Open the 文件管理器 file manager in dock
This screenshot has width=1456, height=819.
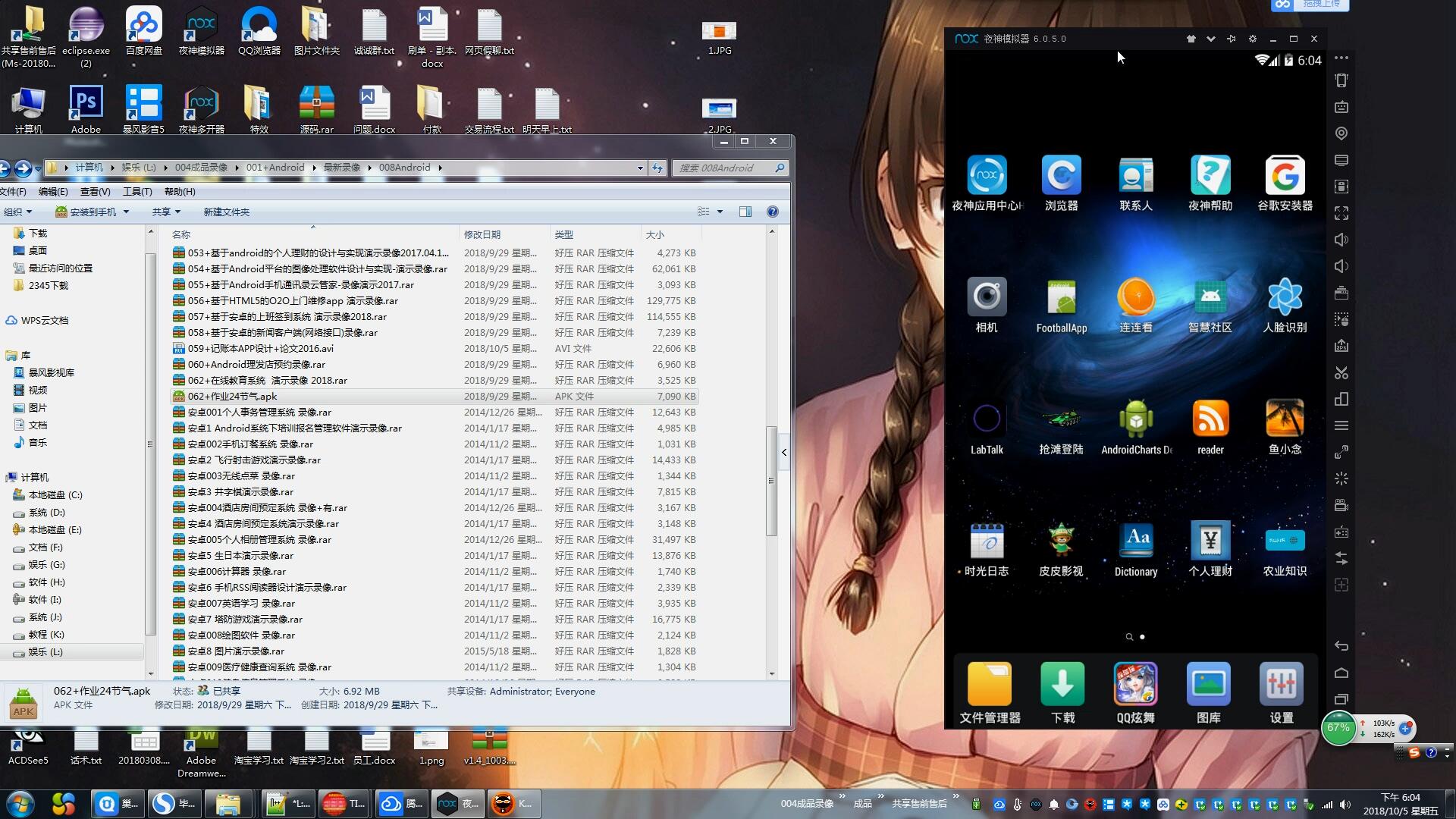[990, 693]
